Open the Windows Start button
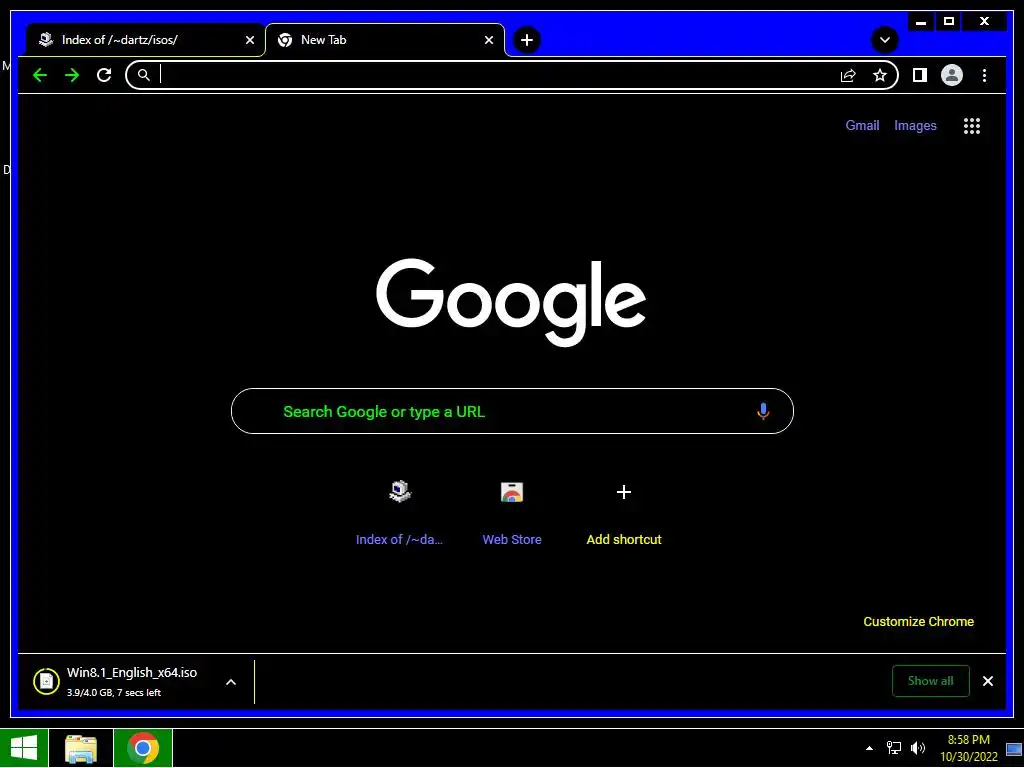Viewport: 1024px width, 768px height. click(24, 748)
